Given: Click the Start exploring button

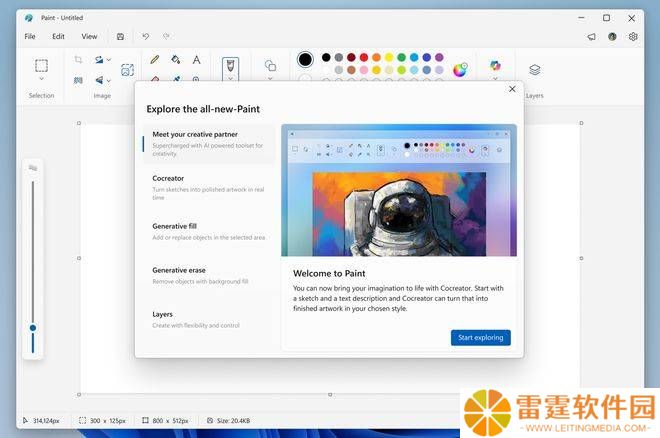Looking at the screenshot, I should pos(481,338).
